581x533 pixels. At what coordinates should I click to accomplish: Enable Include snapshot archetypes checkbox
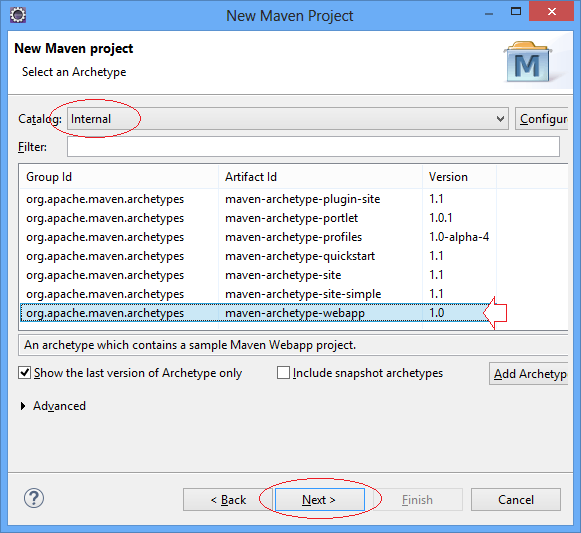(283, 373)
